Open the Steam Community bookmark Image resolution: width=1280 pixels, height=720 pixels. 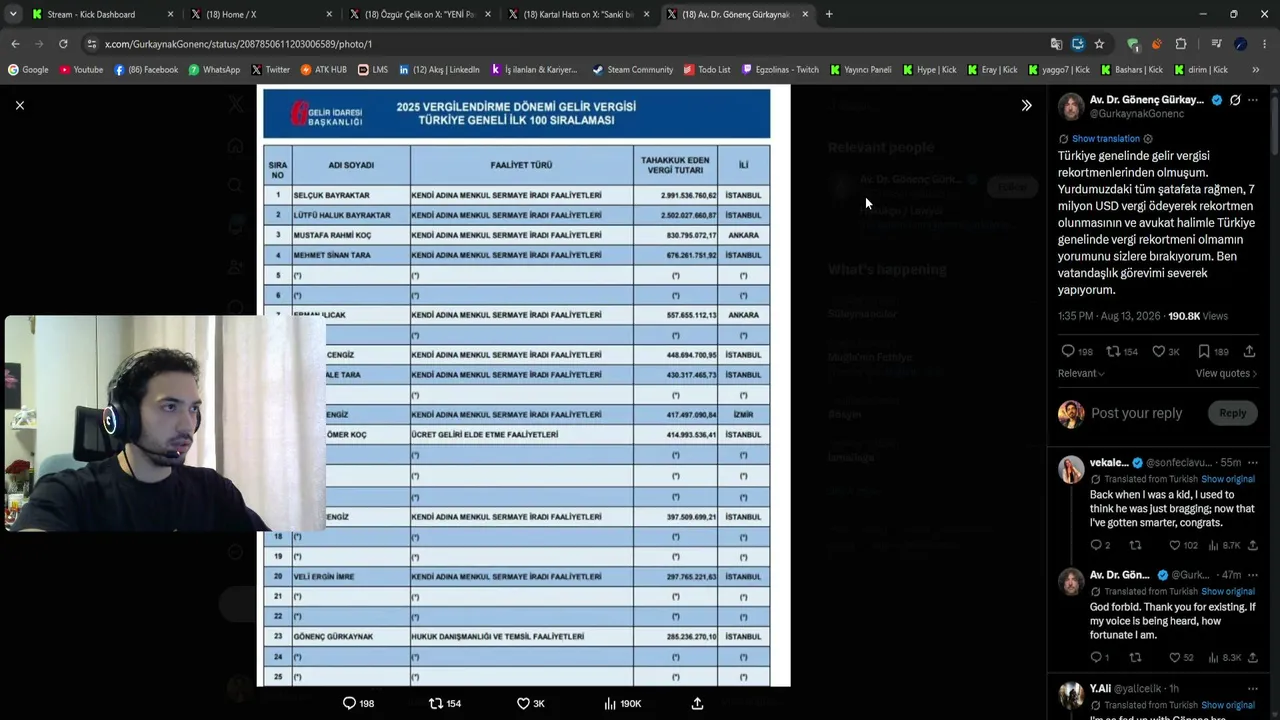point(632,70)
